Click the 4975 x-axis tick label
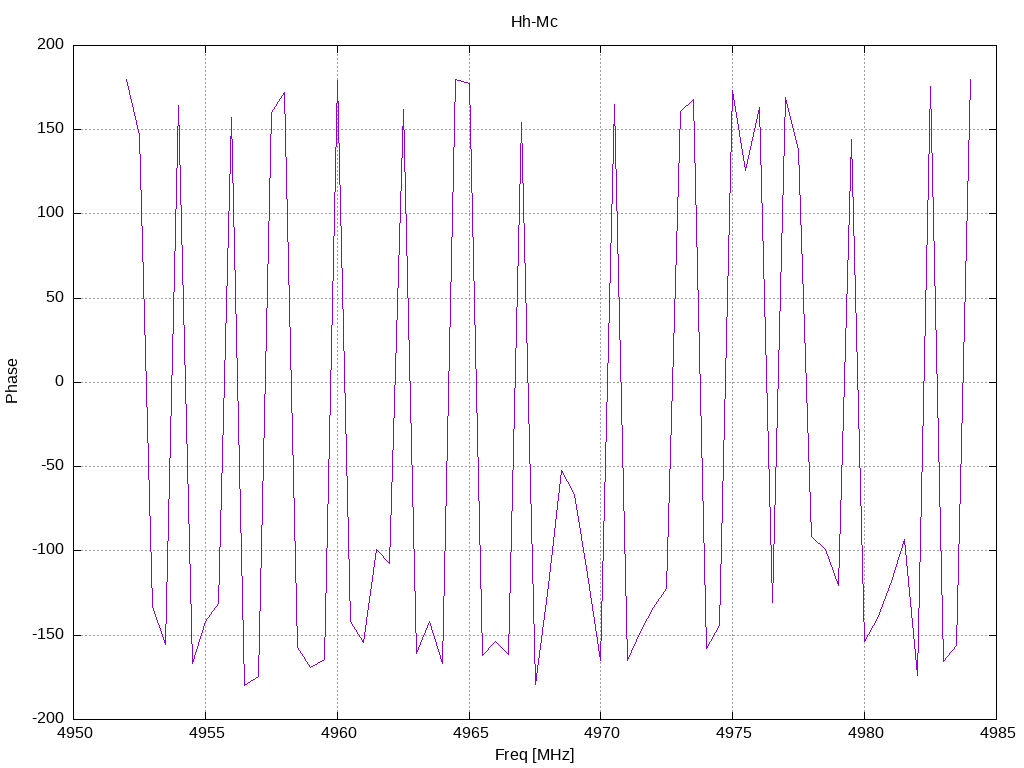This screenshot has width=1024, height=768. click(x=733, y=733)
